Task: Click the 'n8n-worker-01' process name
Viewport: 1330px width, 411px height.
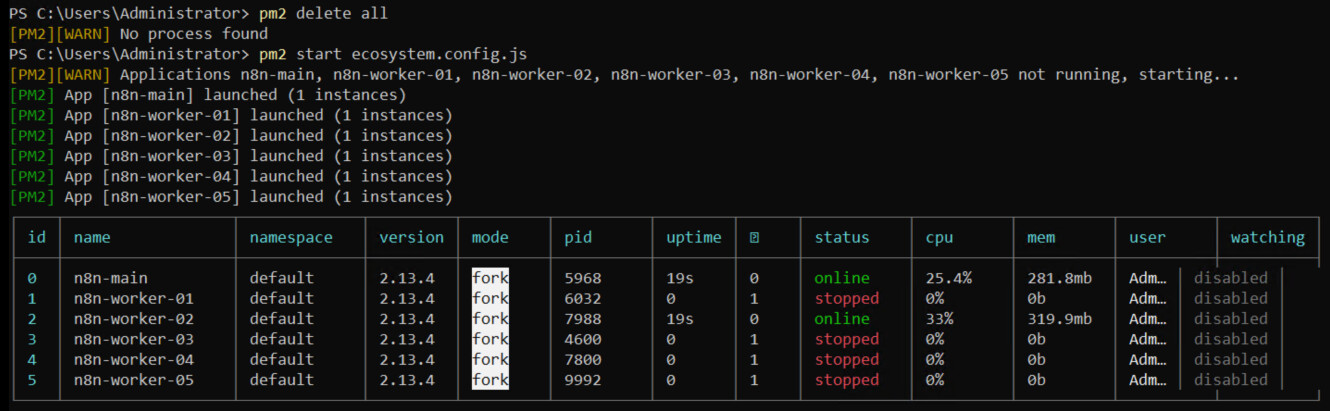Action: (x=134, y=298)
